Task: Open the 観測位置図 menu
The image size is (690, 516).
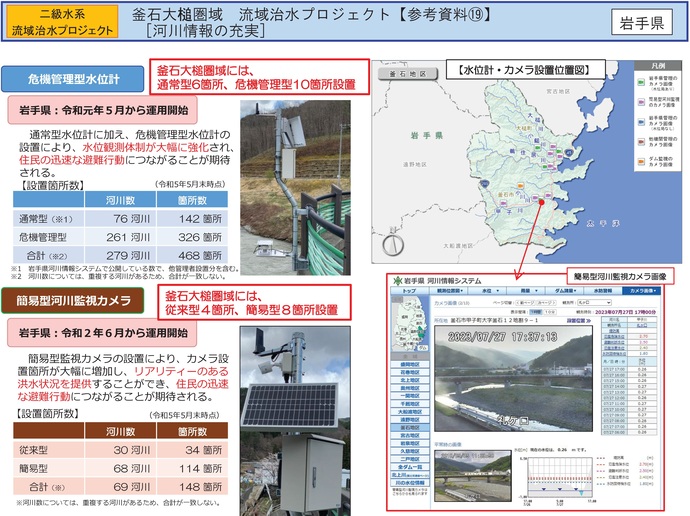Action: coord(448,291)
